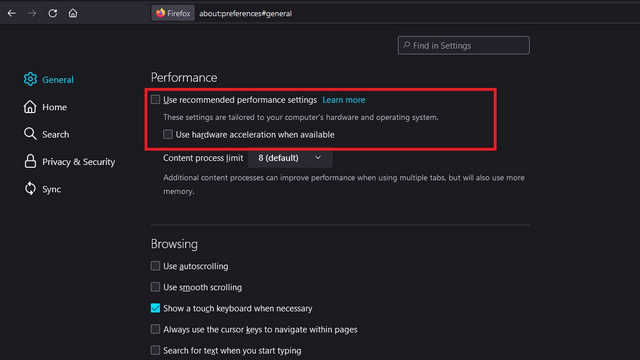Screen dimensions: 640x360
Task: Click the Home house icon in the sidebar
Action: coord(30,107)
